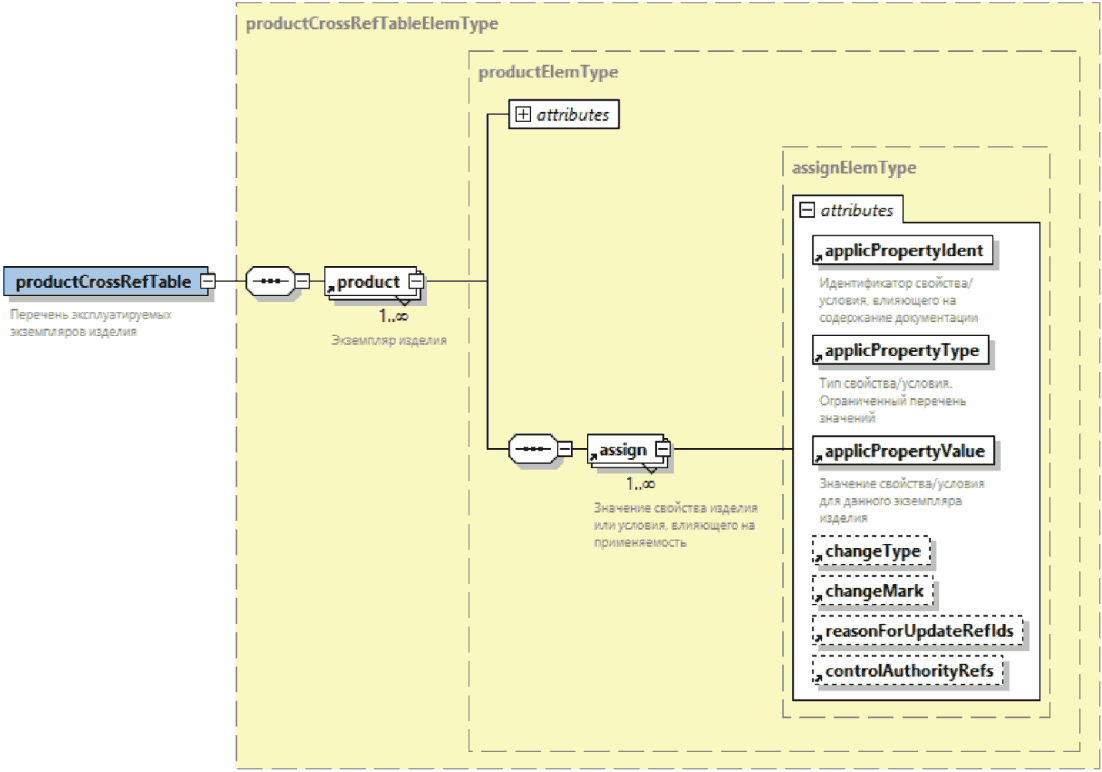Collapse the attributes of assignElemType
The image size is (1102, 772).
(806, 211)
